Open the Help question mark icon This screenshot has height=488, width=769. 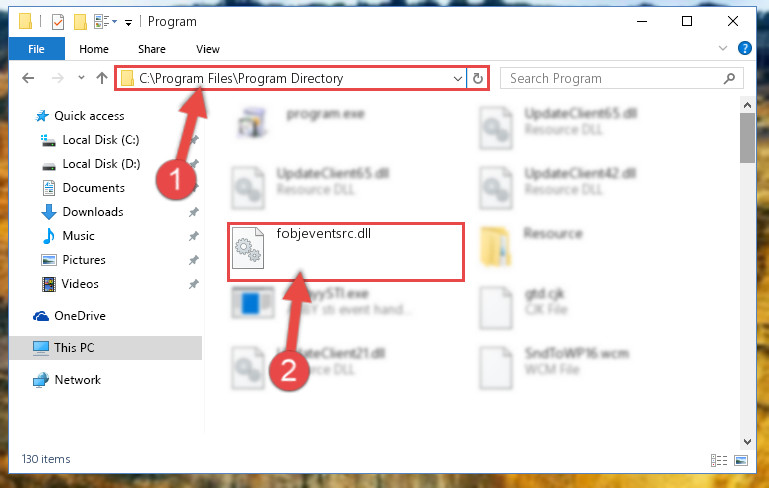click(x=744, y=49)
